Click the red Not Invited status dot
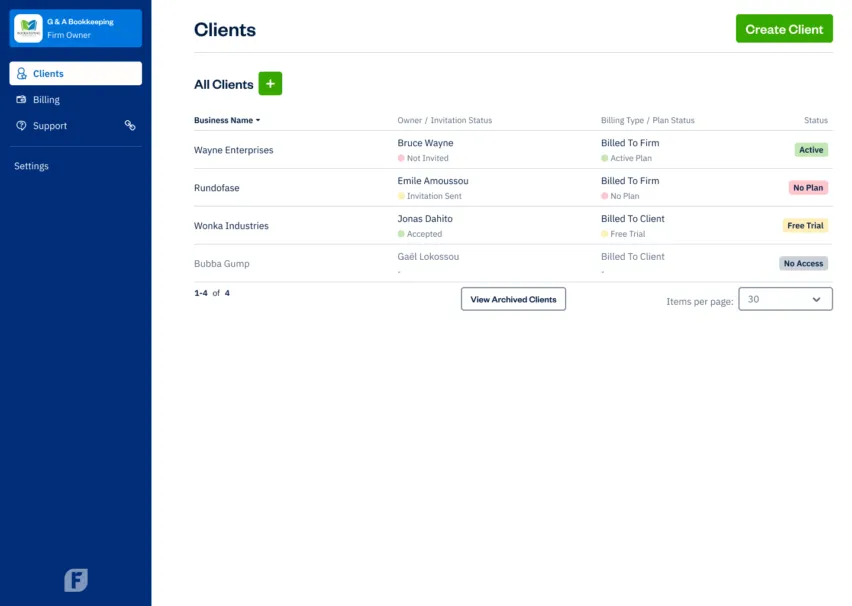 pos(401,158)
